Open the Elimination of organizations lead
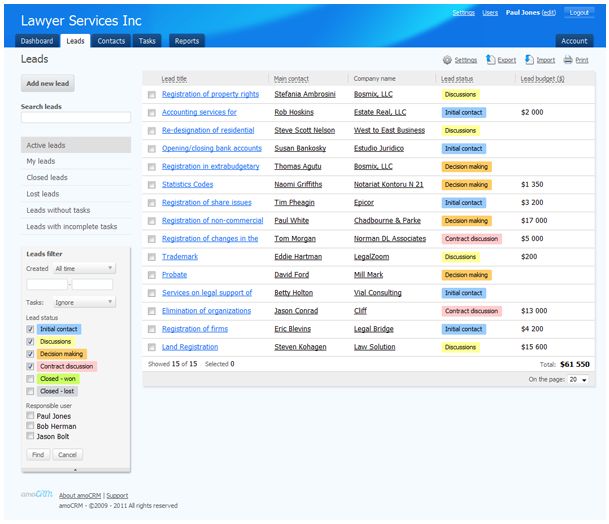609x524 pixels. click(206, 311)
